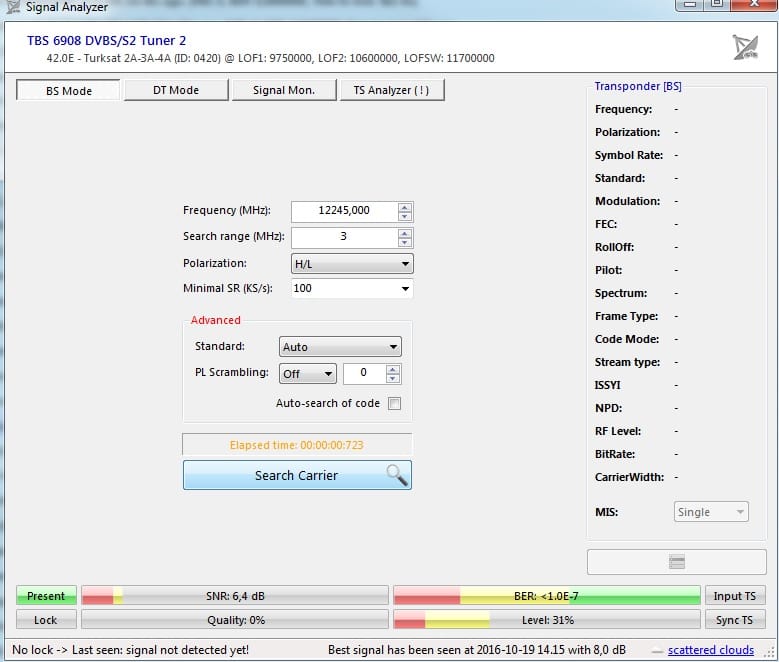779x662 pixels.
Task: Click the Lock indicator button
Action: coord(46,620)
